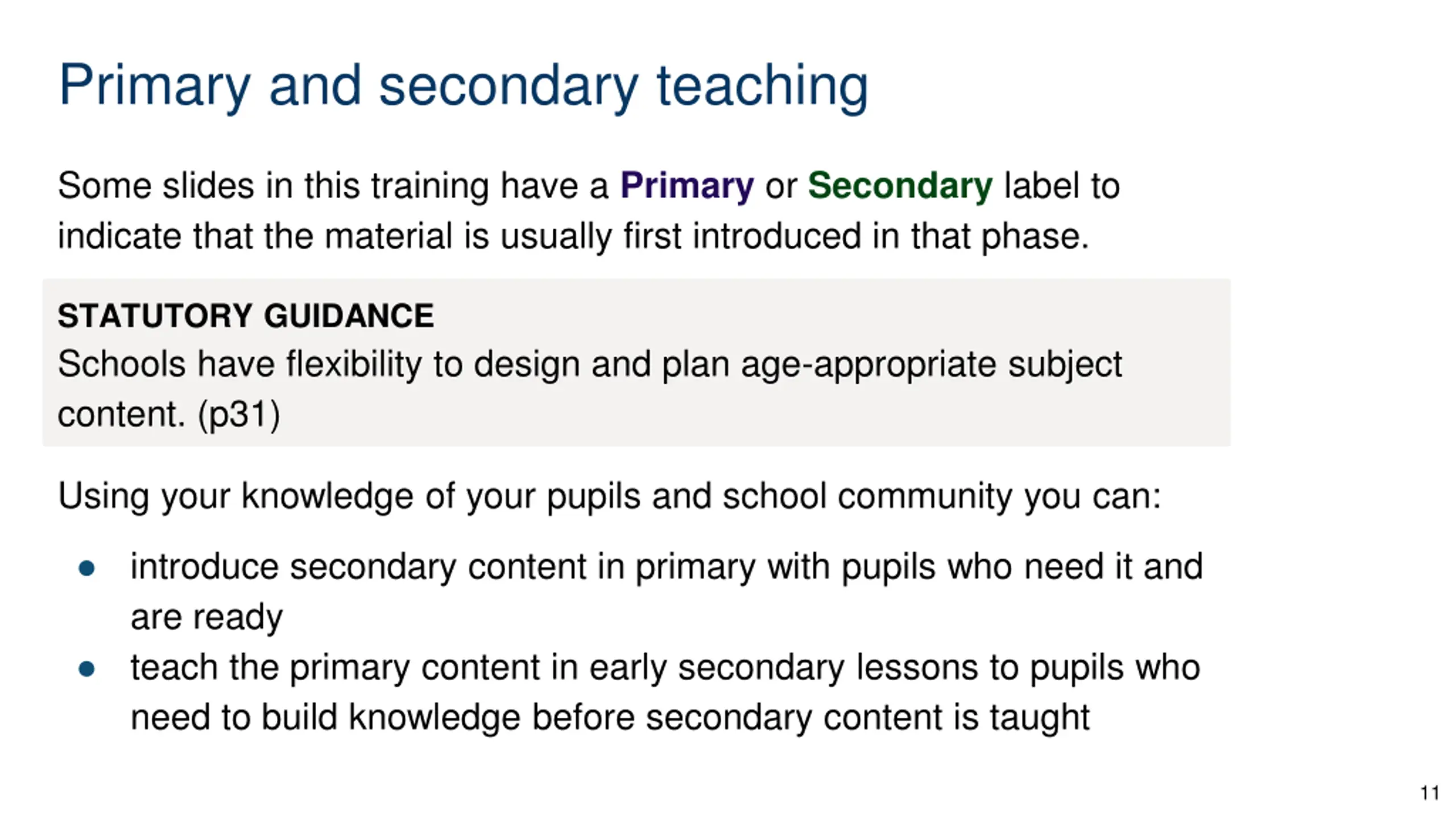The image size is (1456, 819).
Task: Click the words 'are ready'
Action: coord(206,617)
